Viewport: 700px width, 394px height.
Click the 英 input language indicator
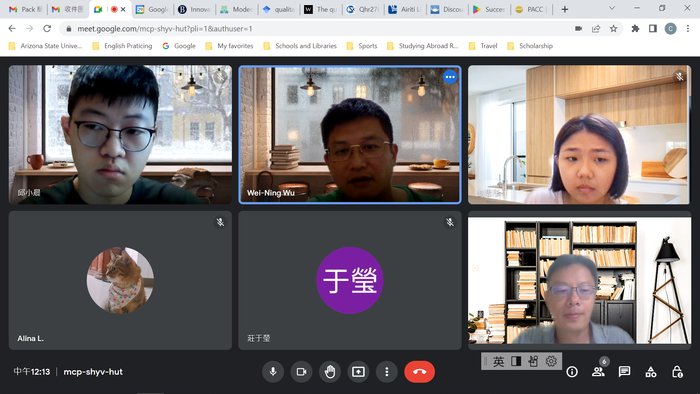pyautogui.click(x=499, y=361)
